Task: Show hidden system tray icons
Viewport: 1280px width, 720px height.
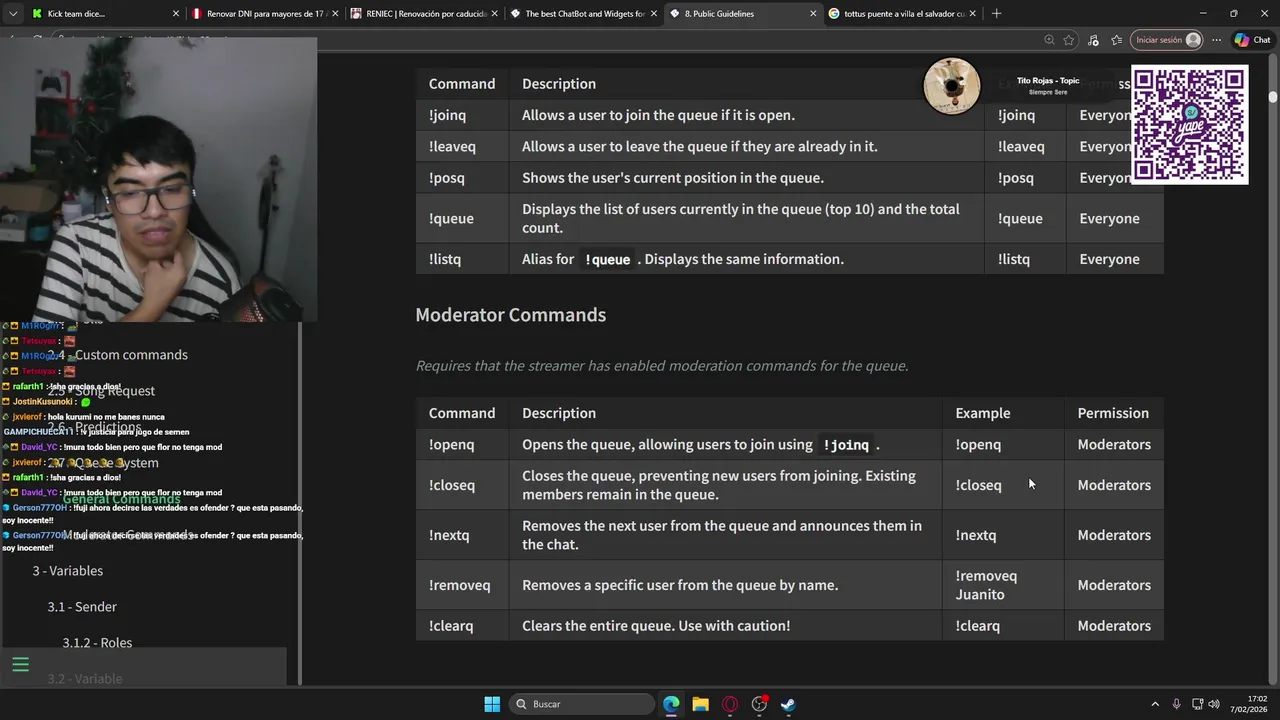Action: point(1155,704)
